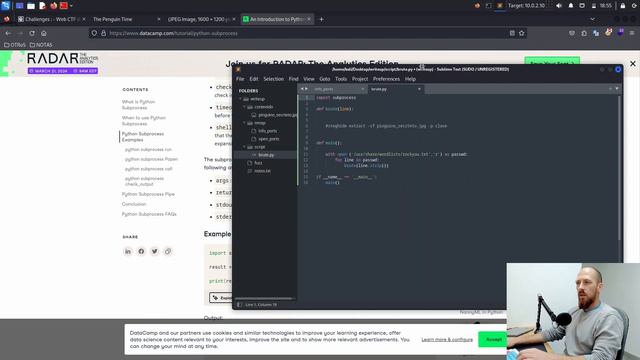Screen dimensions: 640x360
Task: Open the Sublime Text tab list dropdown arrow
Action: click(x=617, y=89)
